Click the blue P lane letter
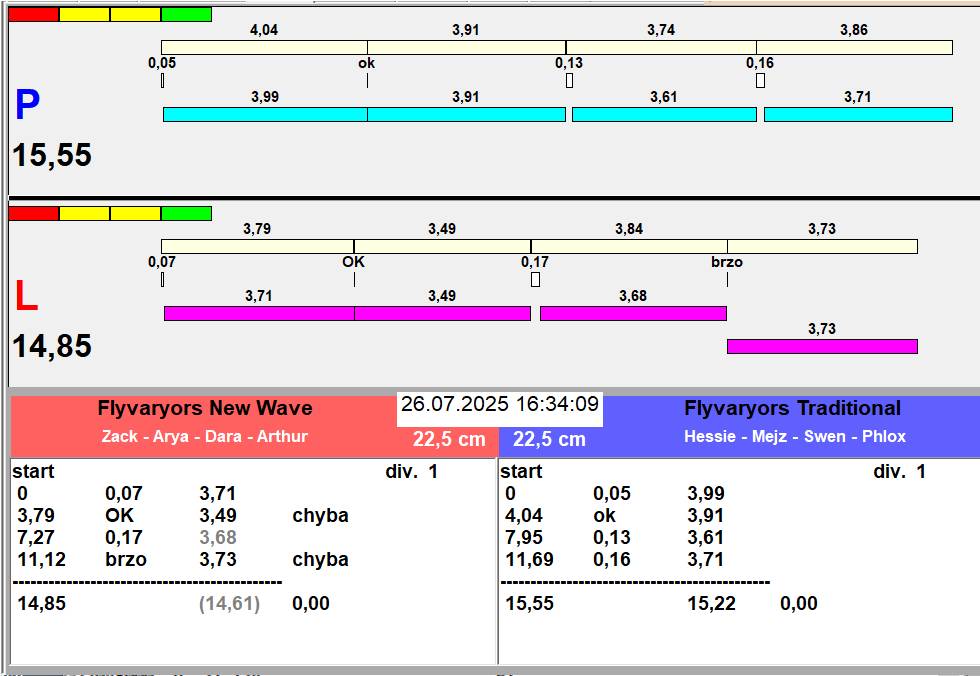This screenshot has height=676, width=980. point(27,106)
